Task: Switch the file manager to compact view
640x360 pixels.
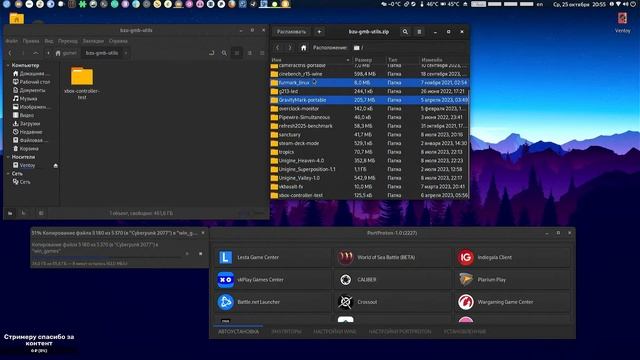Action: (262, 53)
